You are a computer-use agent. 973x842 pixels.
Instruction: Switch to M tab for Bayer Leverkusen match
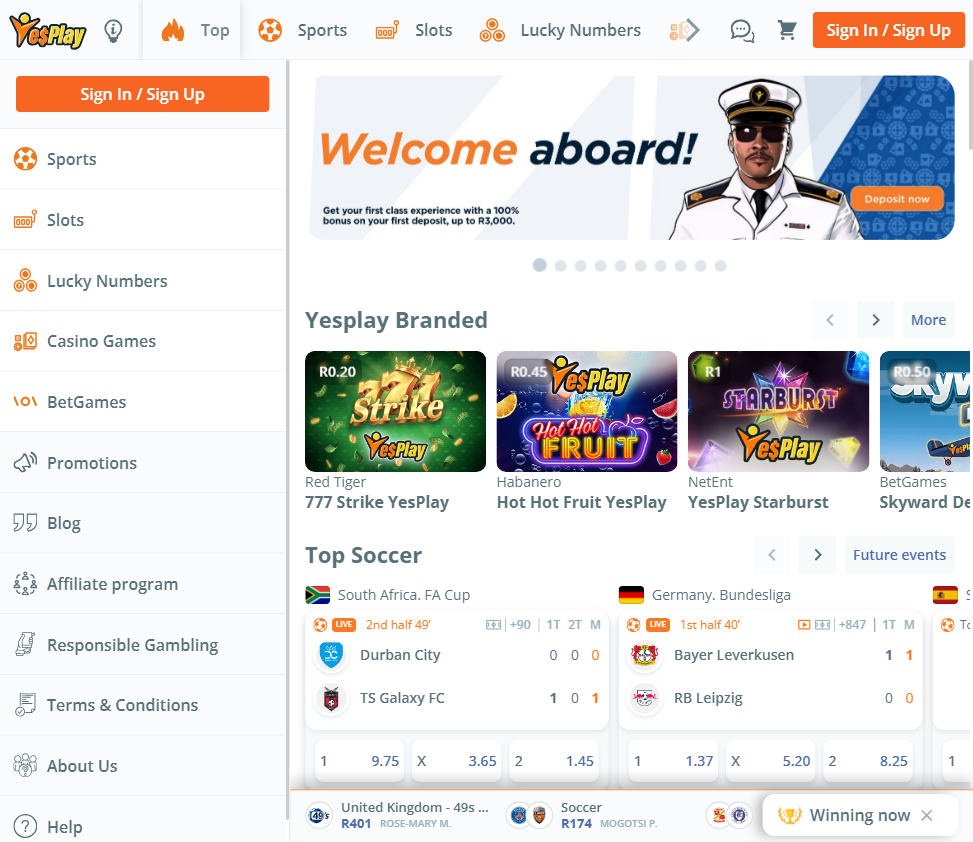pos(909,625)
